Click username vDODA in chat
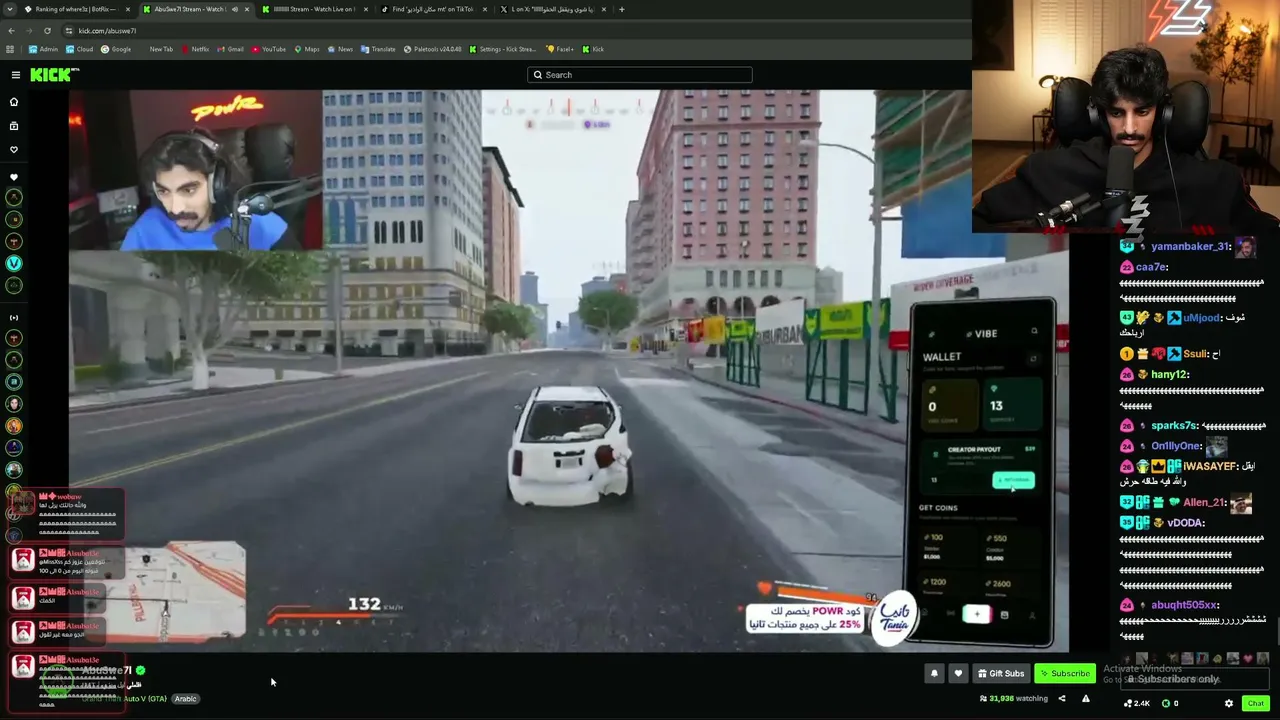The height and width of the screenshot is (720, 1280). pos(1185,523)
